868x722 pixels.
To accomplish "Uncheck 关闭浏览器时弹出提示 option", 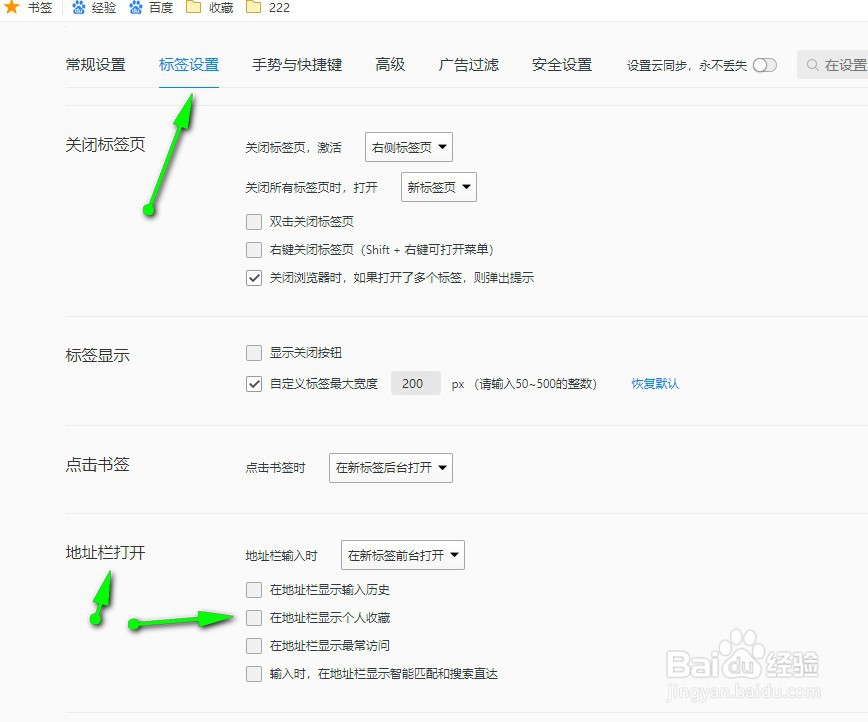I will click(254, 278).
